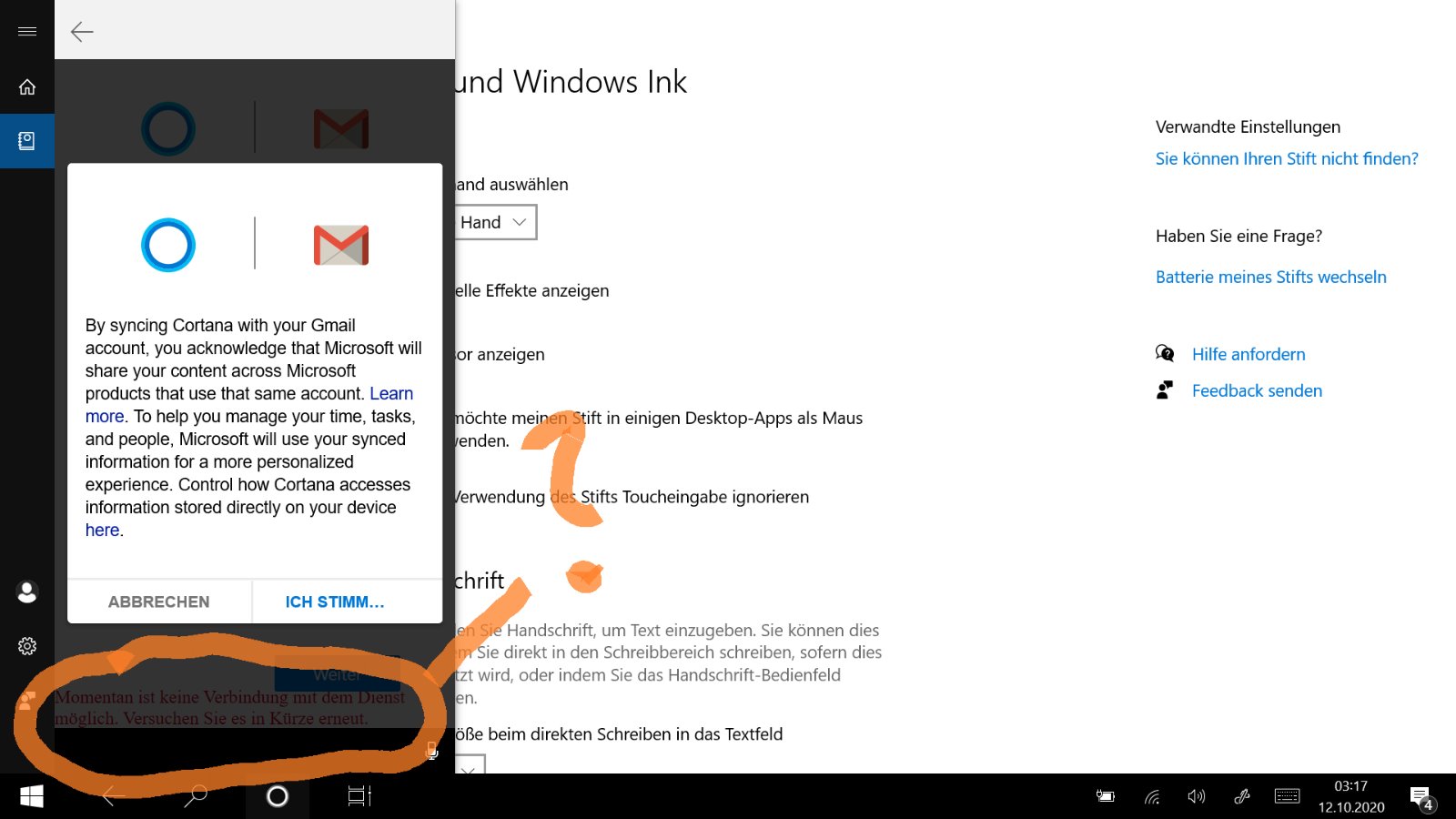This screenshot has height=819, width=1456.
Task: Click the taskbar back arrow button
Action: pos(114,796)
